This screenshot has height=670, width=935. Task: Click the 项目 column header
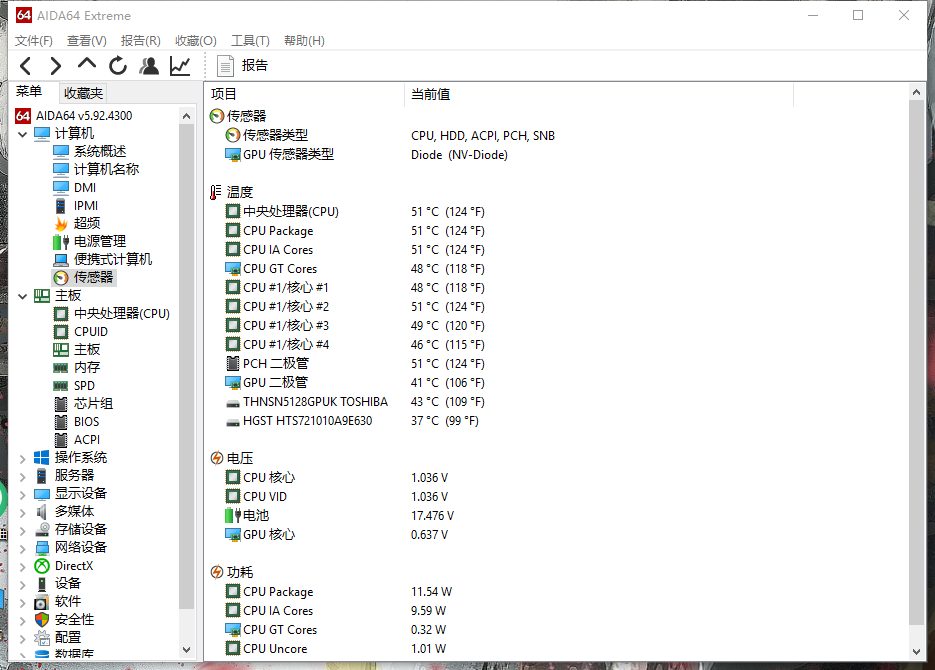click(224, 94)
